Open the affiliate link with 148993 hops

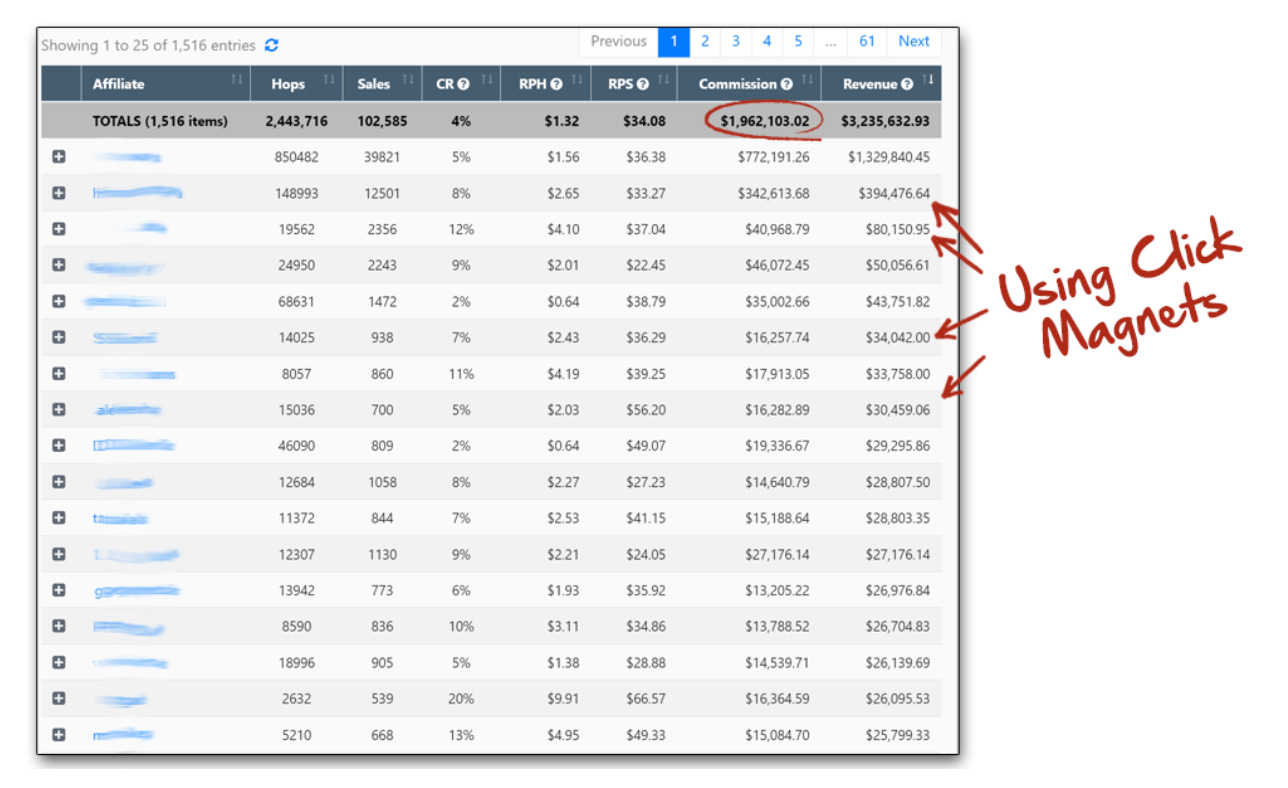138,193
